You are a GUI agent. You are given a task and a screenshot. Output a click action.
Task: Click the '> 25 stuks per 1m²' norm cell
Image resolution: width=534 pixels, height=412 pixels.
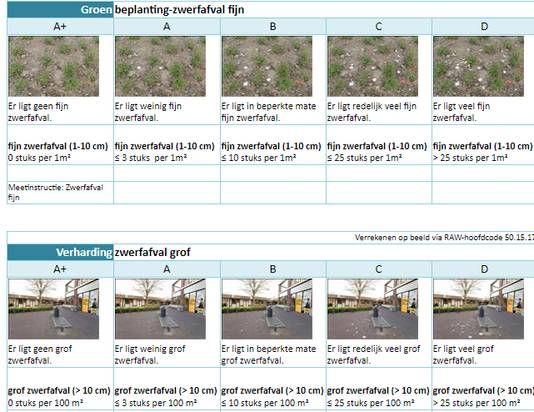tap(483, 145)
